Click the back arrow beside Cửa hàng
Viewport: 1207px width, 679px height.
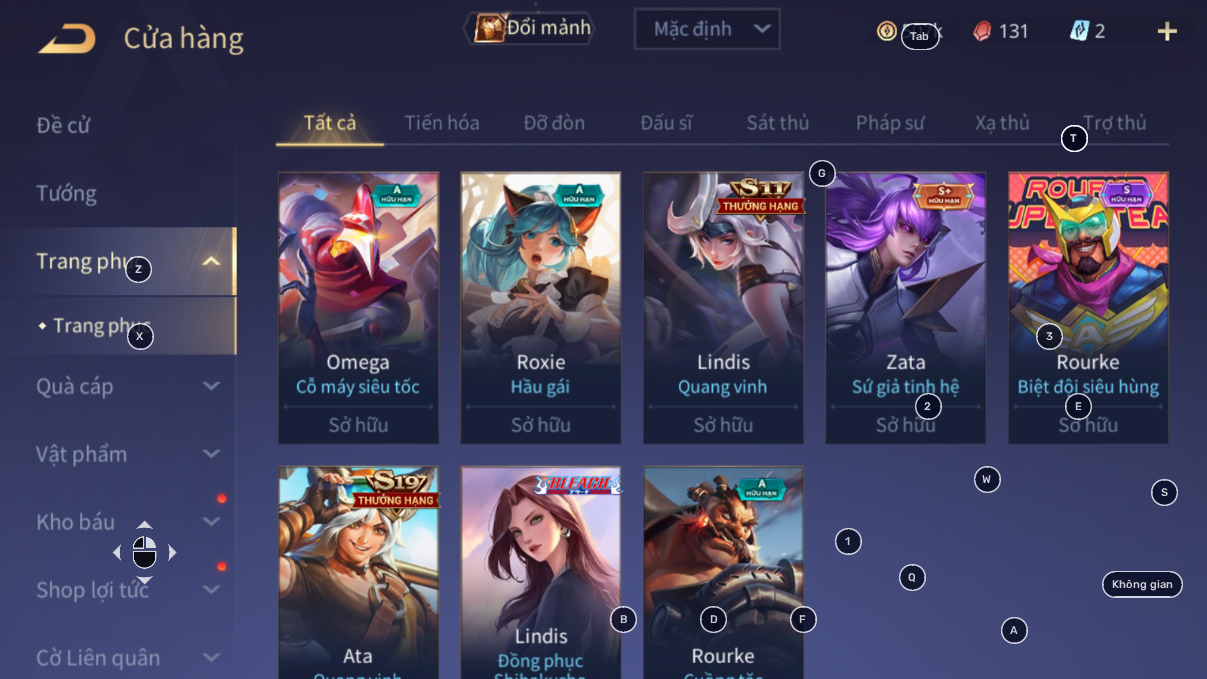tap(67, 39)
